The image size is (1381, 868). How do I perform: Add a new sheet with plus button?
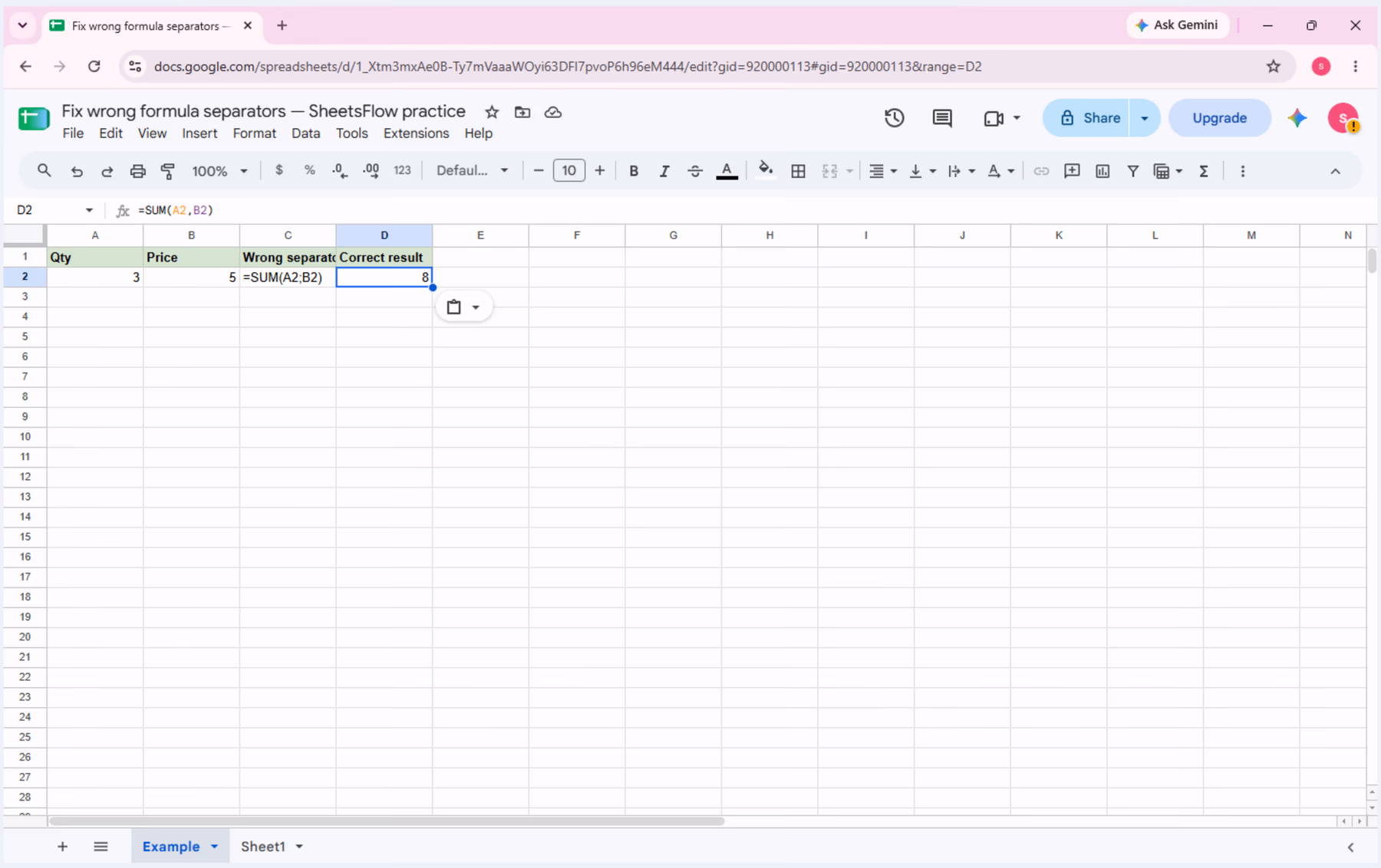62,847
